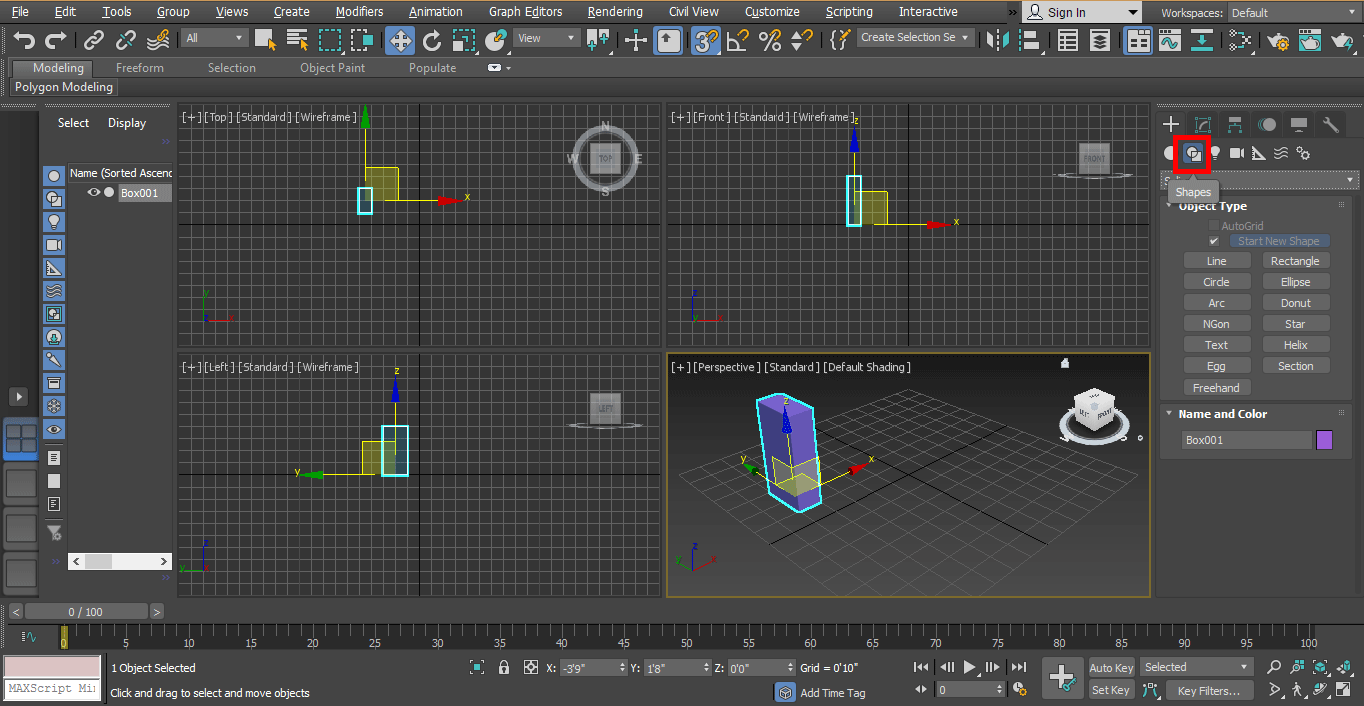Image resolution: width=1364 pixels, height=706 pixels.
Task: Click the Undo arrow in the main toolbar
Action: [24, 40]
